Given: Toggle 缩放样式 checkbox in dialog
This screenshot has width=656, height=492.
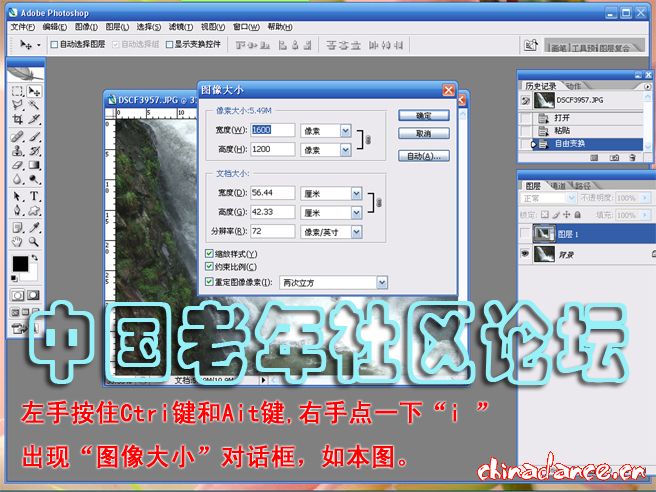Looking at the screenshot, I should point(209,254).
